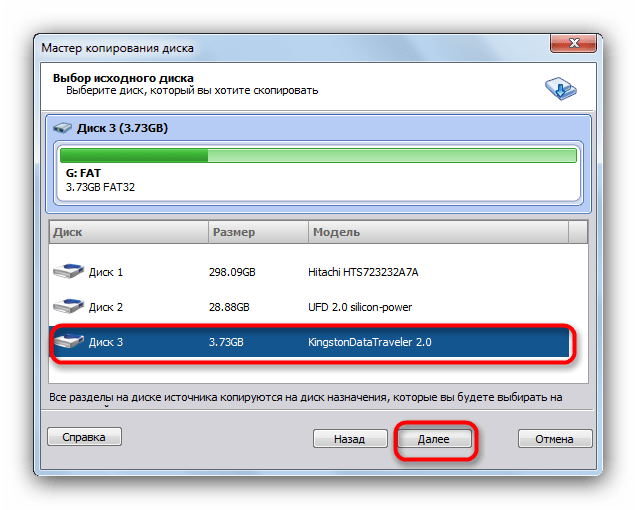This screenshot has height=510, width=637.
Task: Open help via Справка button
Action: pos(84,437)
